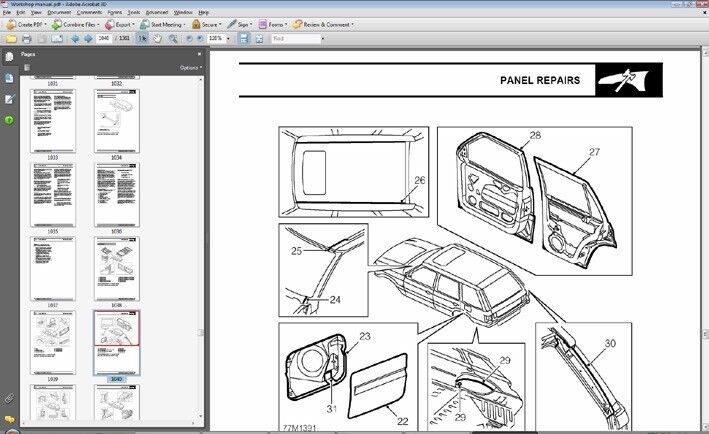Image resolution: width=709 pixels, height=434 pixels.
Task: Select page 1034 thumbnail
Action: point(117,121)
